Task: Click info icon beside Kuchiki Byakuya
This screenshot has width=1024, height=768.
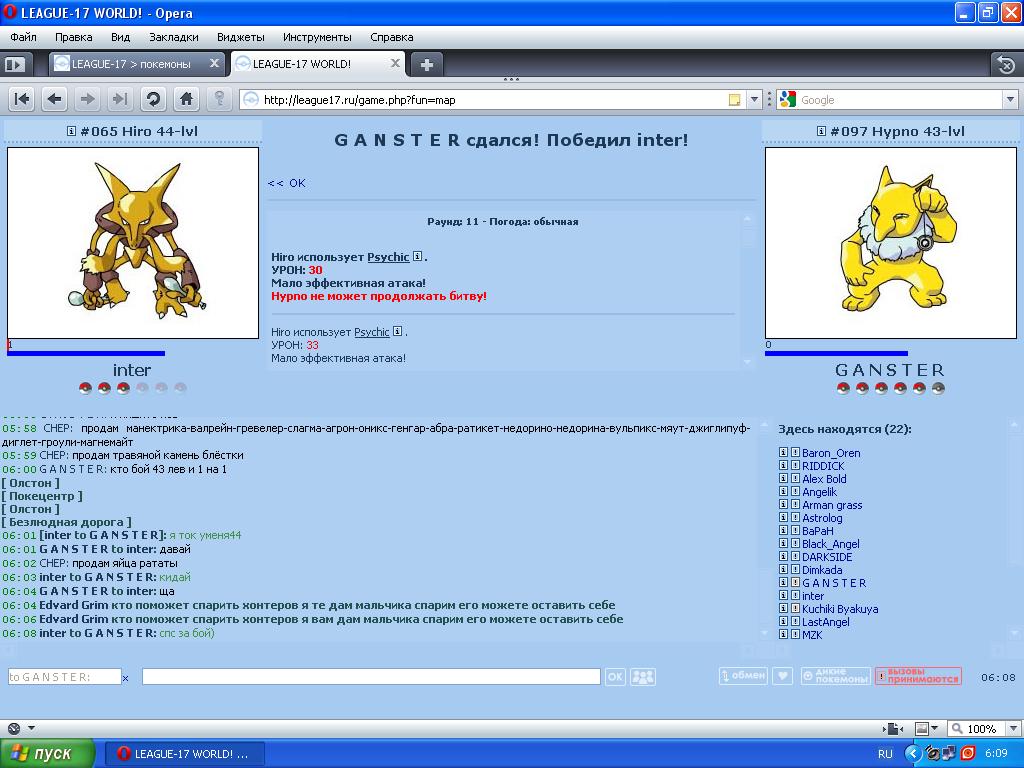Action: [784, 609]
